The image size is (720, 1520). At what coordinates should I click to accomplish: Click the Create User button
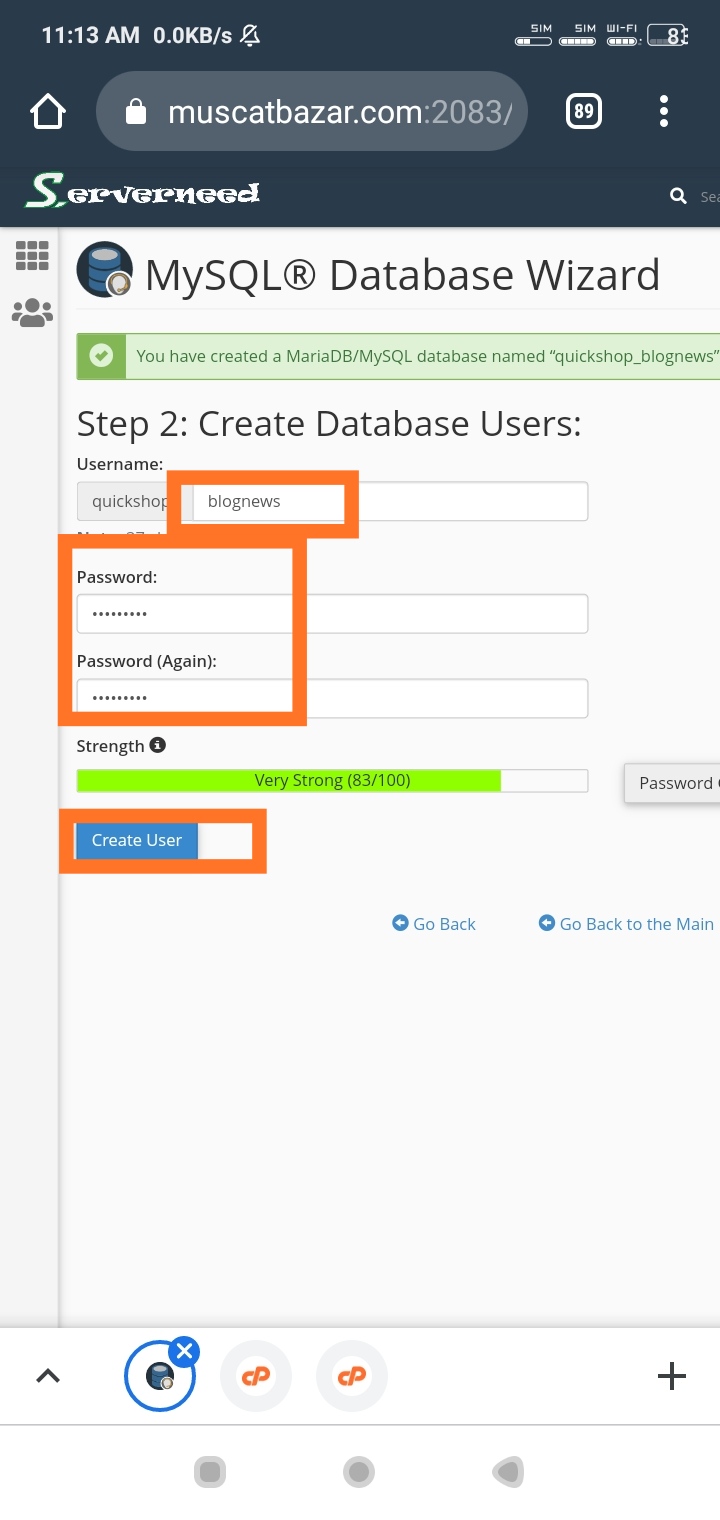[x=137, y=840]
